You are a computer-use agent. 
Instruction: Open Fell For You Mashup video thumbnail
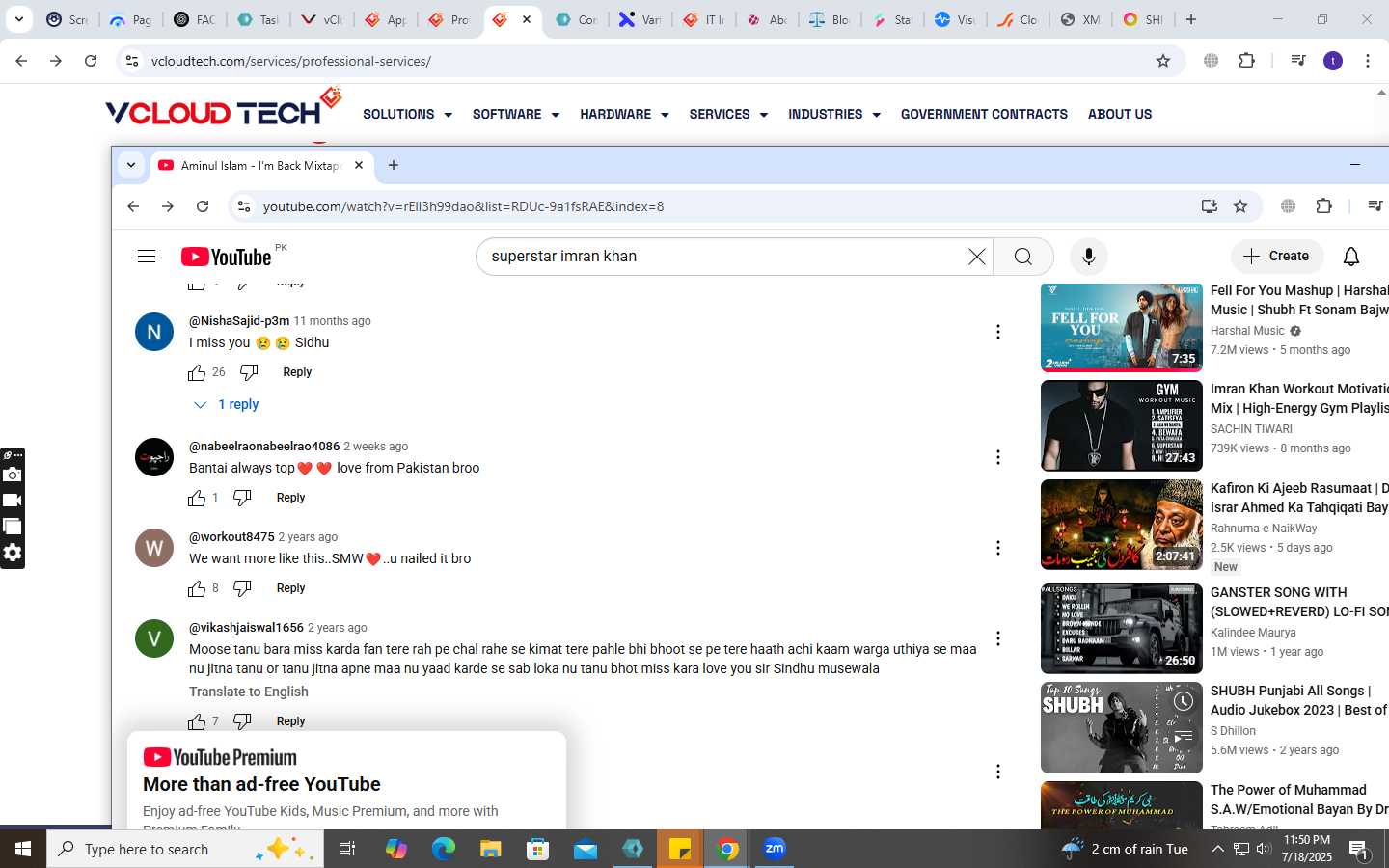point(1122,327)
